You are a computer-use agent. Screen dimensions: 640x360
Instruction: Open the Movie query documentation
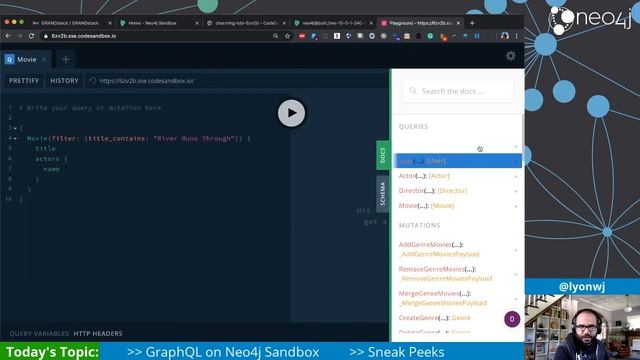(426, 206)
